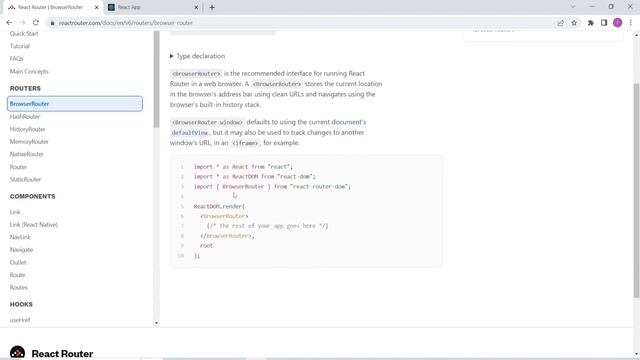Click the React Router footer title
The image size is (640, 360).
tap(62, 353)
